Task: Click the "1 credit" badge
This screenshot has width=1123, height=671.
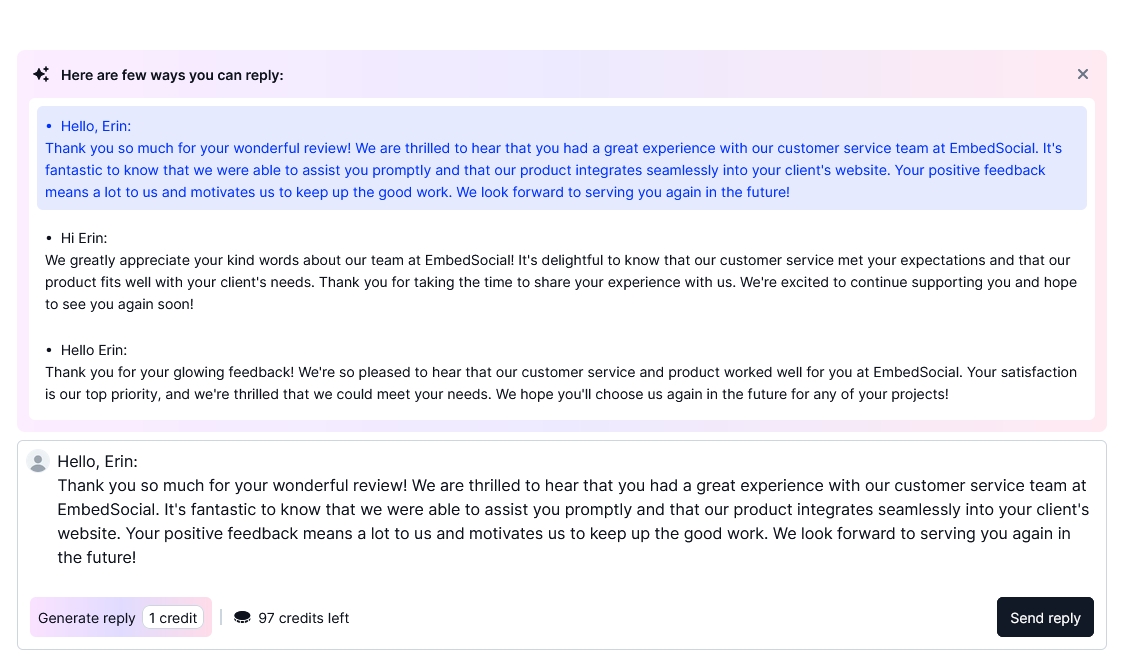Action: [173, 618]
